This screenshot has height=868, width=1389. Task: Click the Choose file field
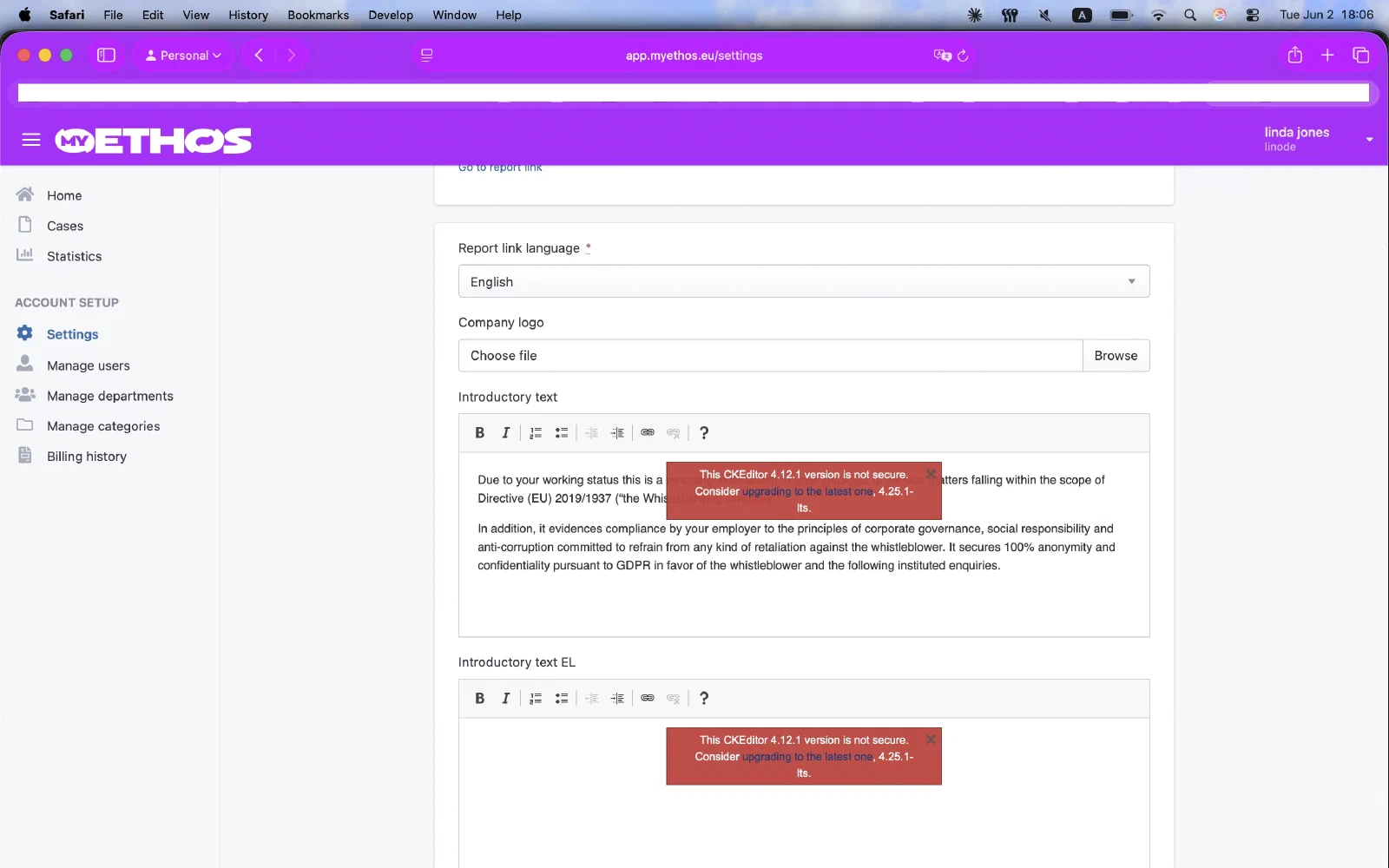pos(770,356)
